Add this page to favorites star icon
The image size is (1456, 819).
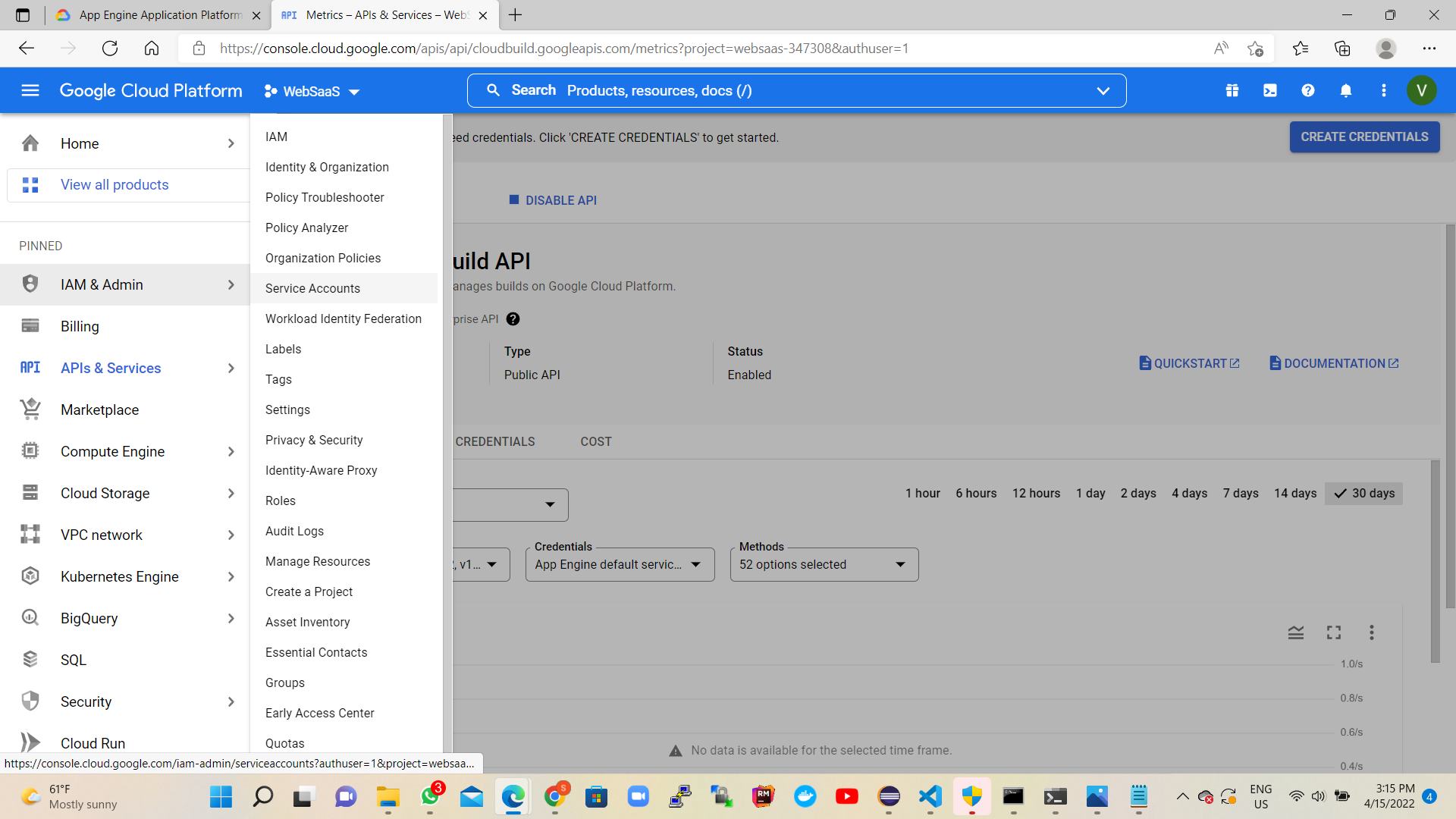1255,49
